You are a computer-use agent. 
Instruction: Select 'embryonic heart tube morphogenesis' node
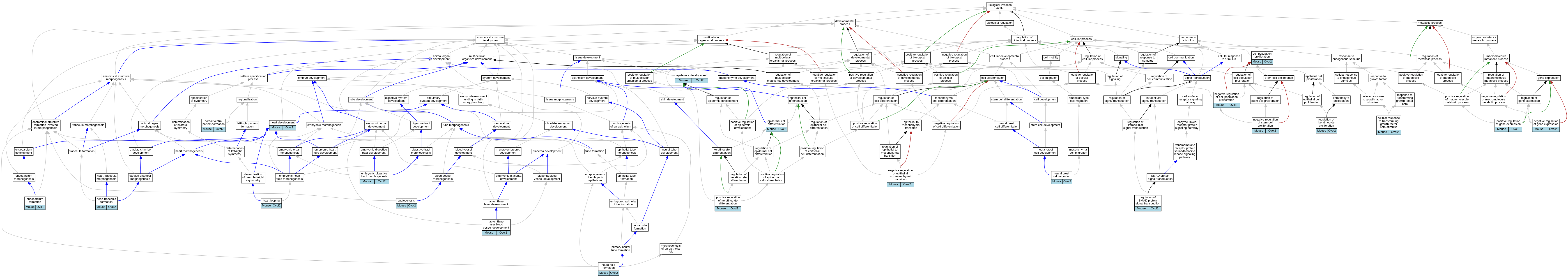click(x=289, y=177)
